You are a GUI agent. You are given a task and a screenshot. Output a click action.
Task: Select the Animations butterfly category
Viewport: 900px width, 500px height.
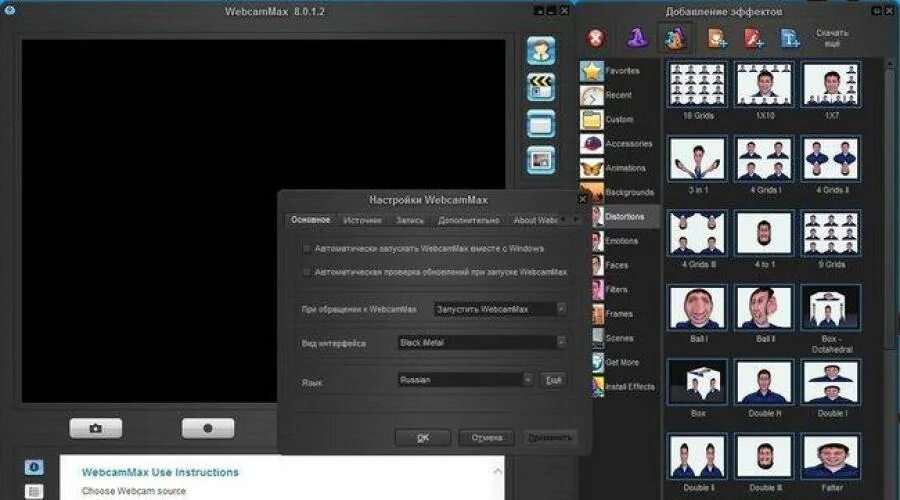[x=619, y=168]
